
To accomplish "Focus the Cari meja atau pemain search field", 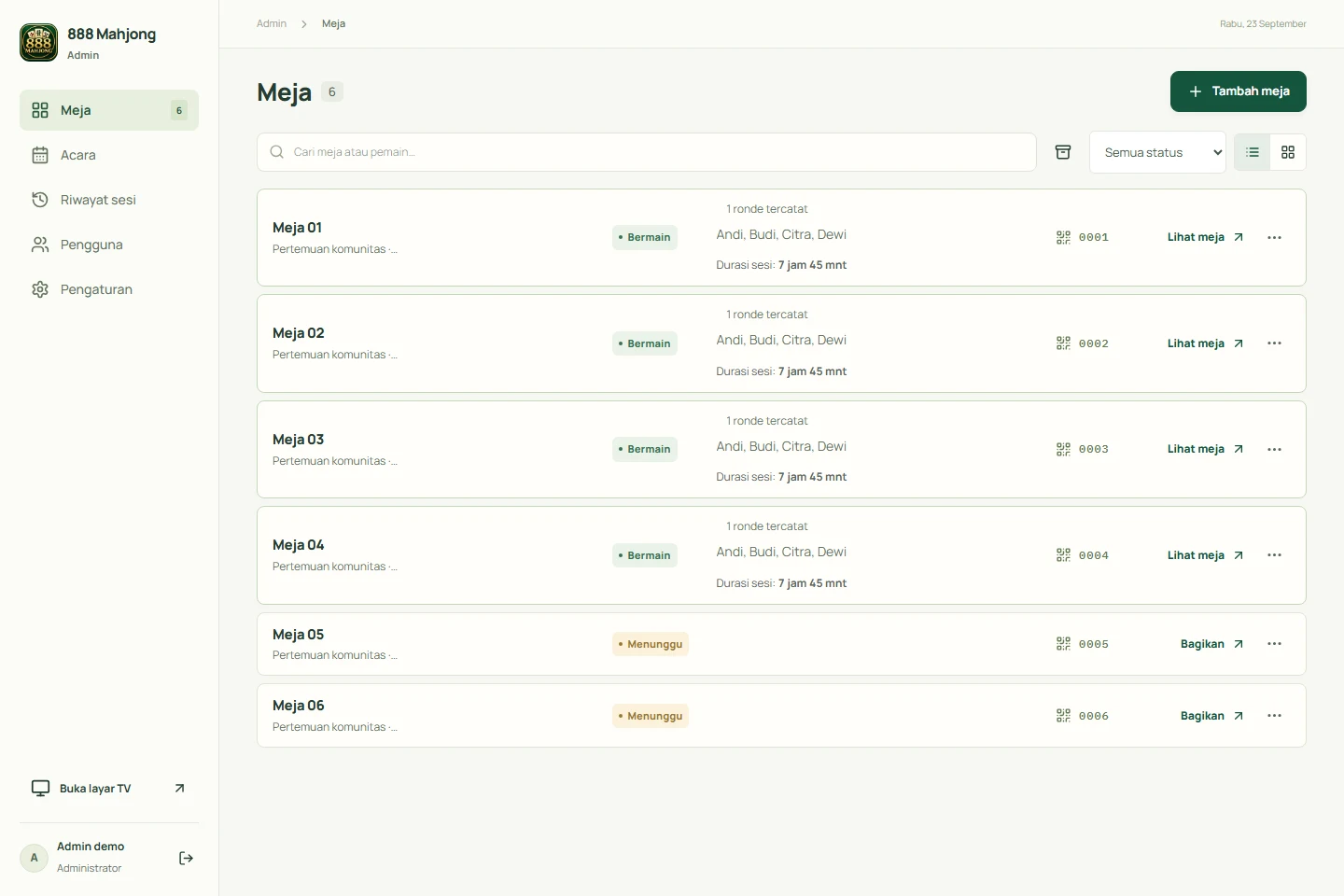I will click(647, 152).
